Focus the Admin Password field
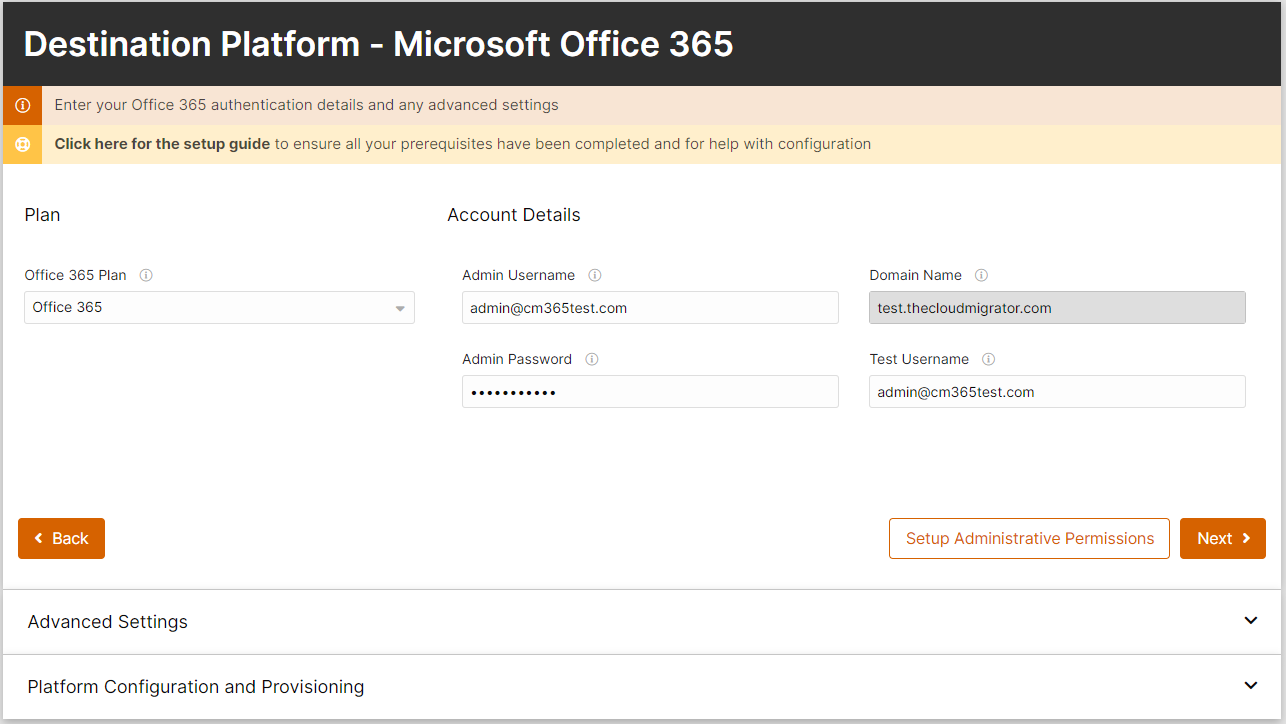Image resolution: width=1286 pixels, height=724 pixels. 650,392
